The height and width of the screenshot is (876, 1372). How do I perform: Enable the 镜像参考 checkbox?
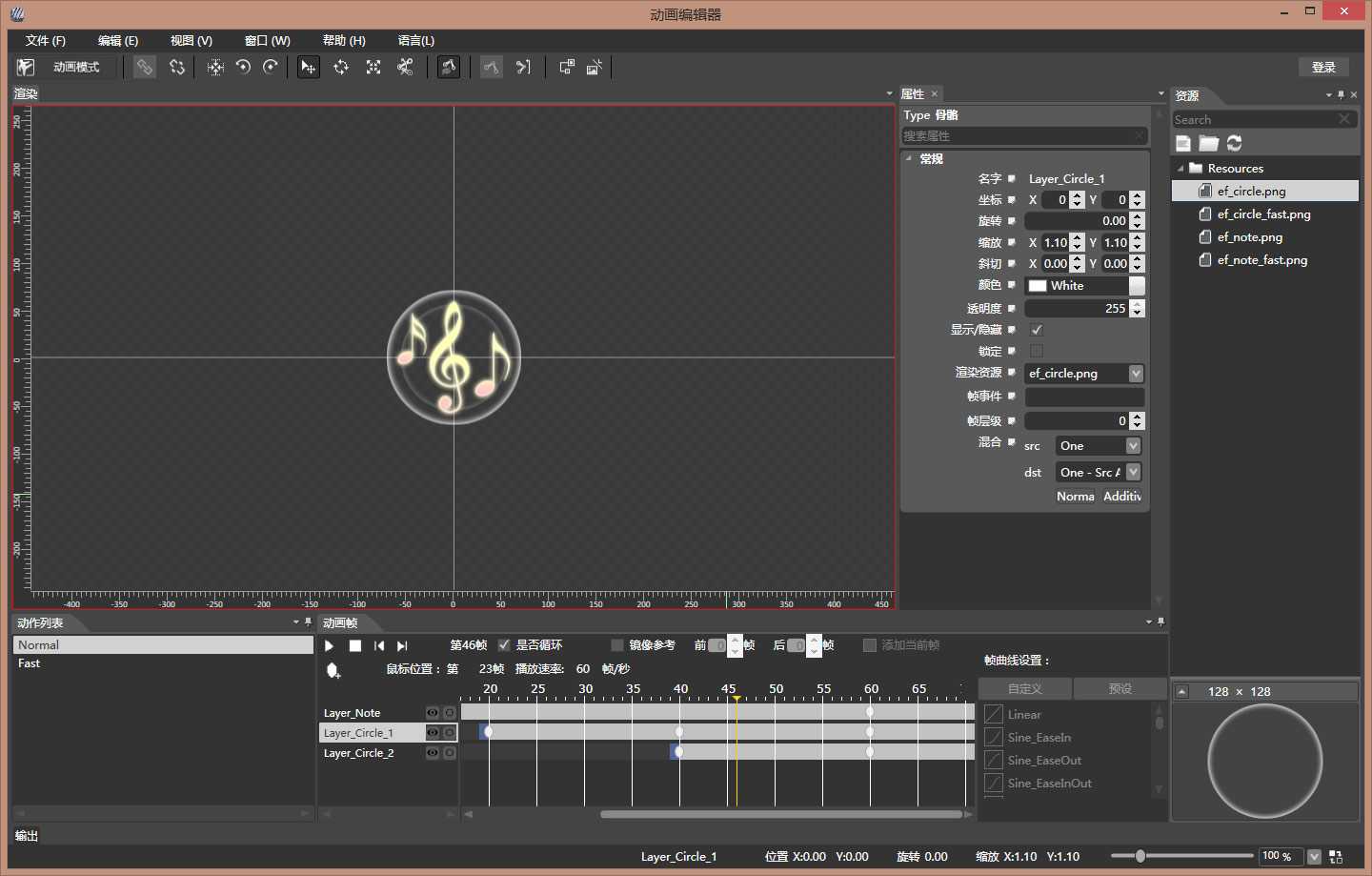pyautogui.click(x=617, y=645)
